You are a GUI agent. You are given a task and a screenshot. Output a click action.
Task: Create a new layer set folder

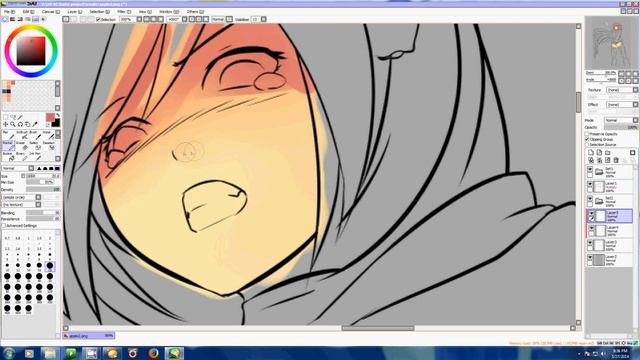(608, 153)
